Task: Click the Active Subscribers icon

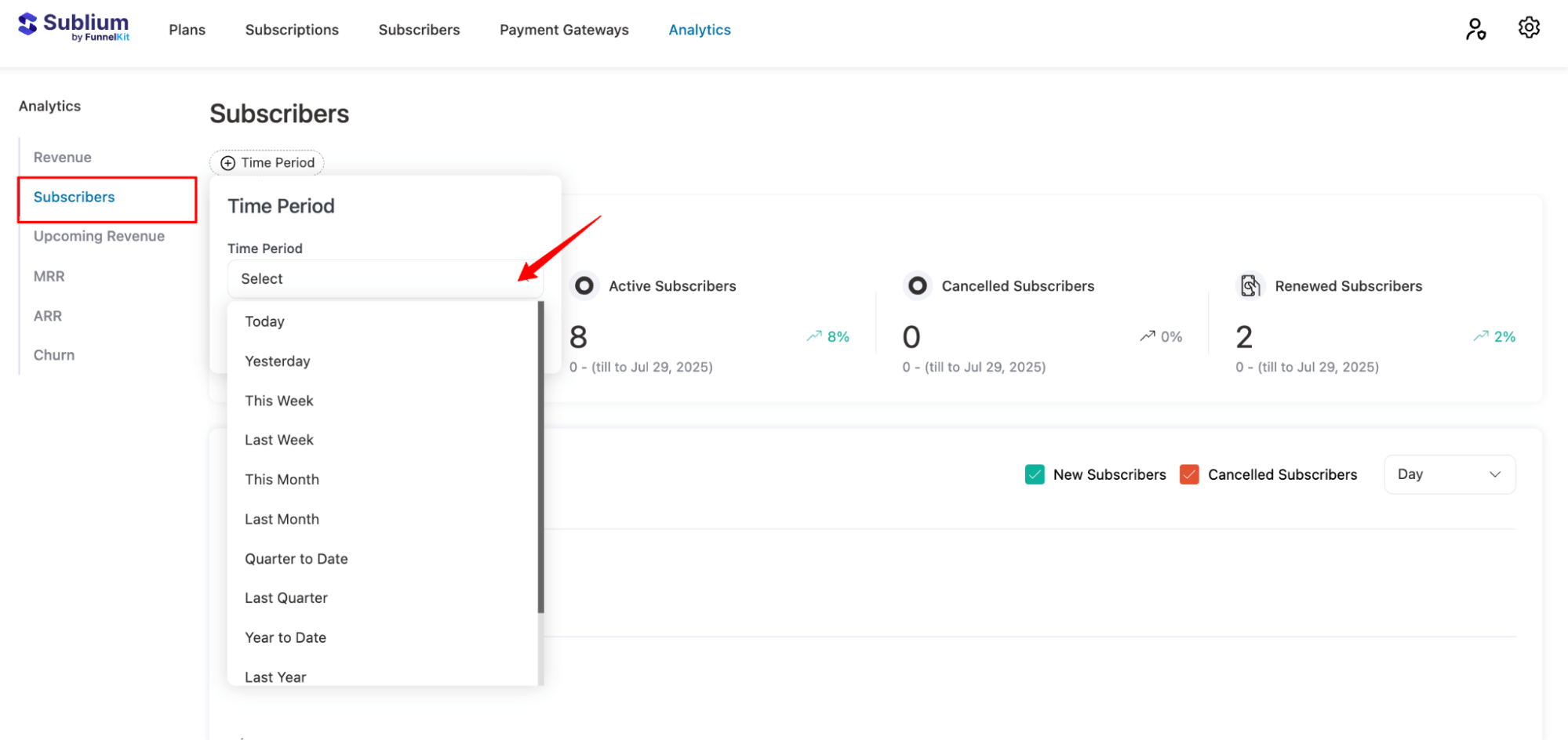Action: 584,285
